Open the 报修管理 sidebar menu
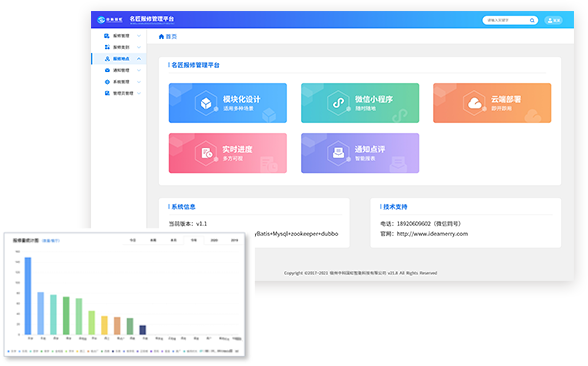The image size is (588, 366). pyautogui.click(x=119, y=36)
